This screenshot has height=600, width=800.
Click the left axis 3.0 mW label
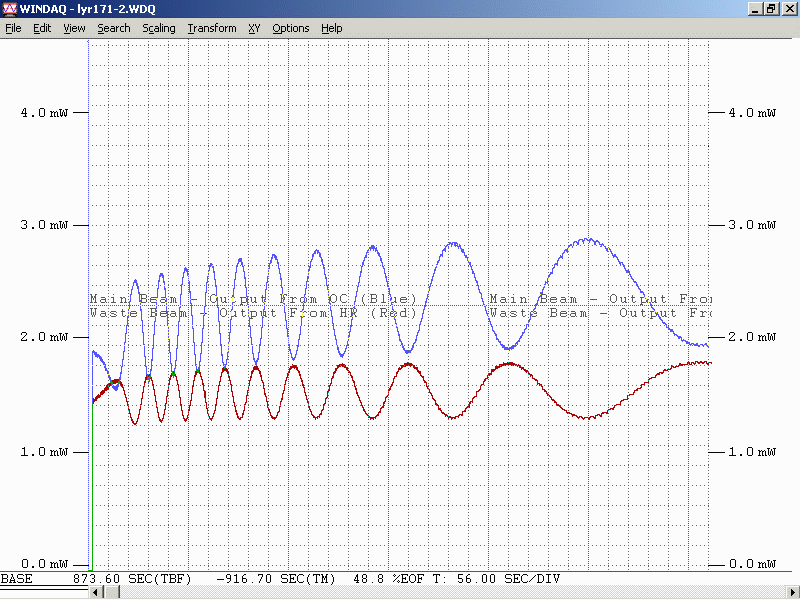tap(44, 225)
